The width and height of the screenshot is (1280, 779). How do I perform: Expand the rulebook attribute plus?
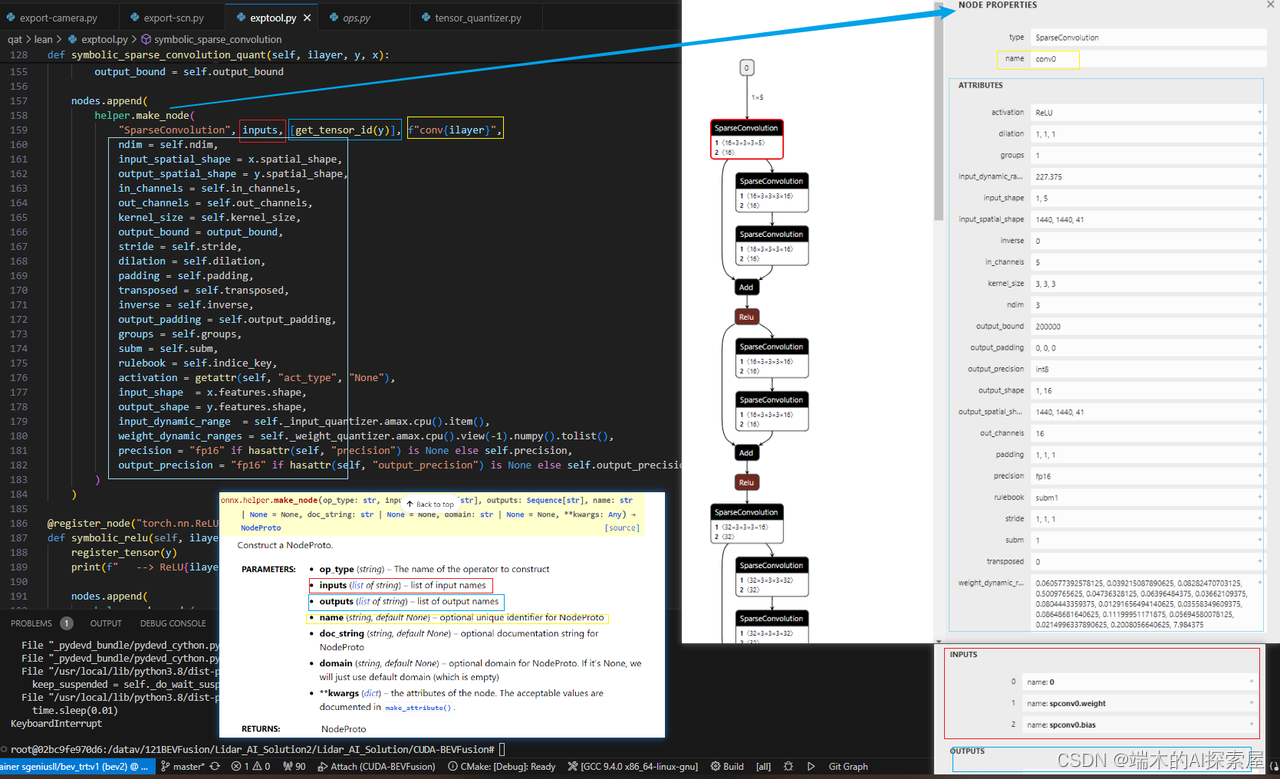[1259, 497]
